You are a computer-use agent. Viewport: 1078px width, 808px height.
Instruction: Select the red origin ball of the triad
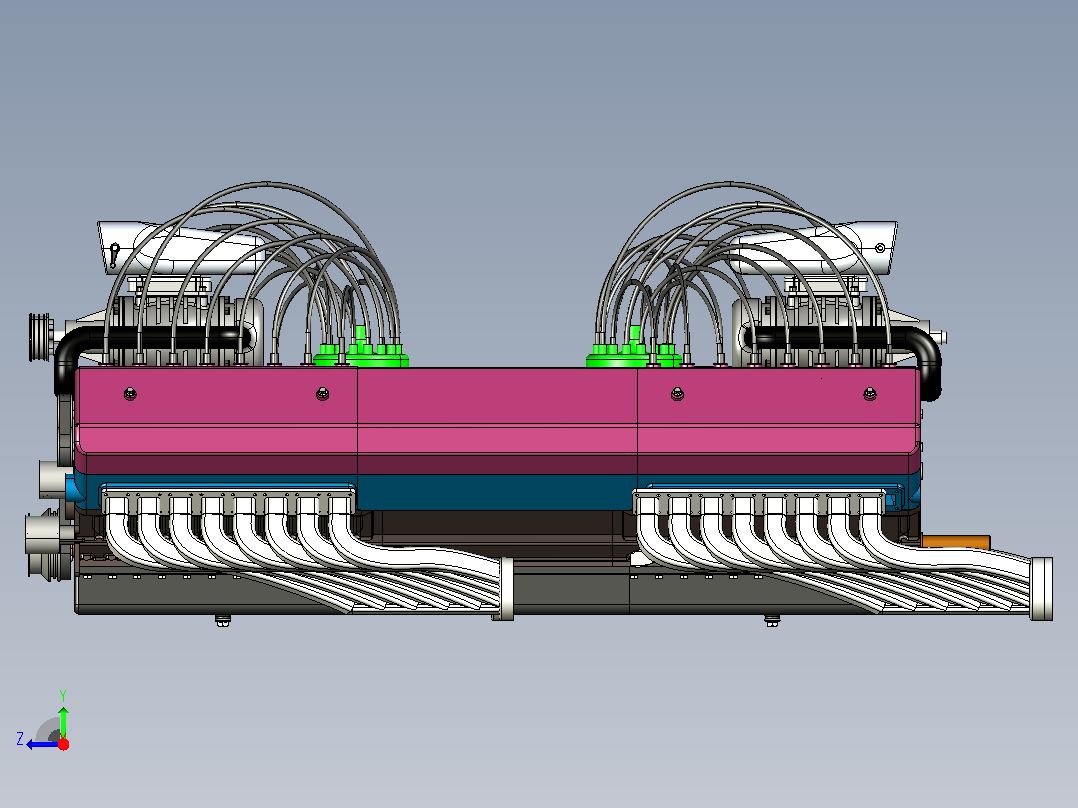tap(63, 744)
